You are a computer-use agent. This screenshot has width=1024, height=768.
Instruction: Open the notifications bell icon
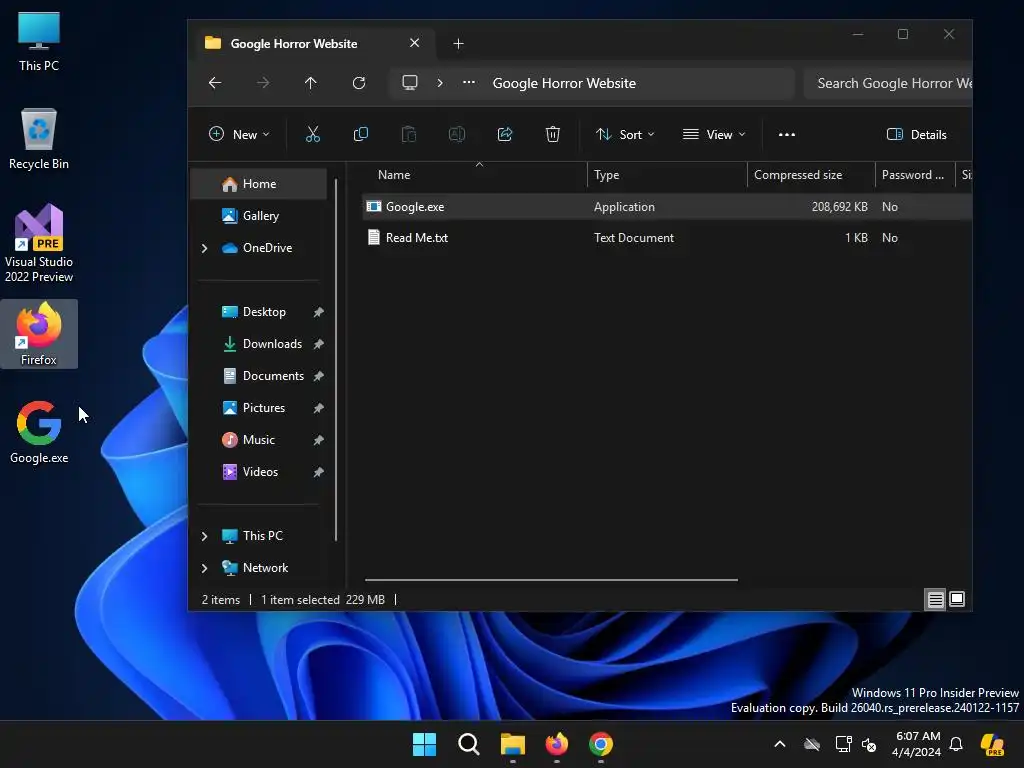point(956,744)
